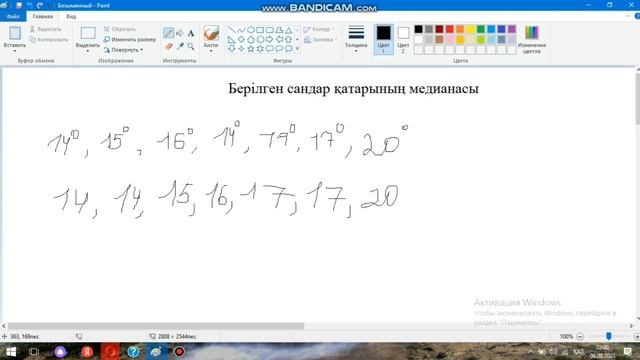Choose the purple color swatch
Viewport: 640px width, 360px height.
[511, 29]
